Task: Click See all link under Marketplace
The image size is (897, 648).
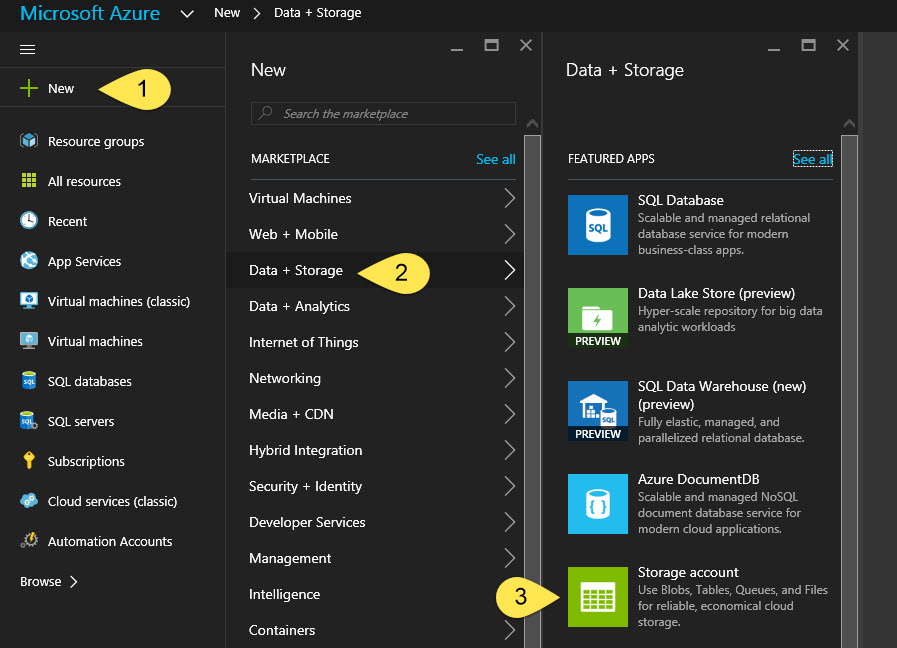Action: [x=495, y=159]
